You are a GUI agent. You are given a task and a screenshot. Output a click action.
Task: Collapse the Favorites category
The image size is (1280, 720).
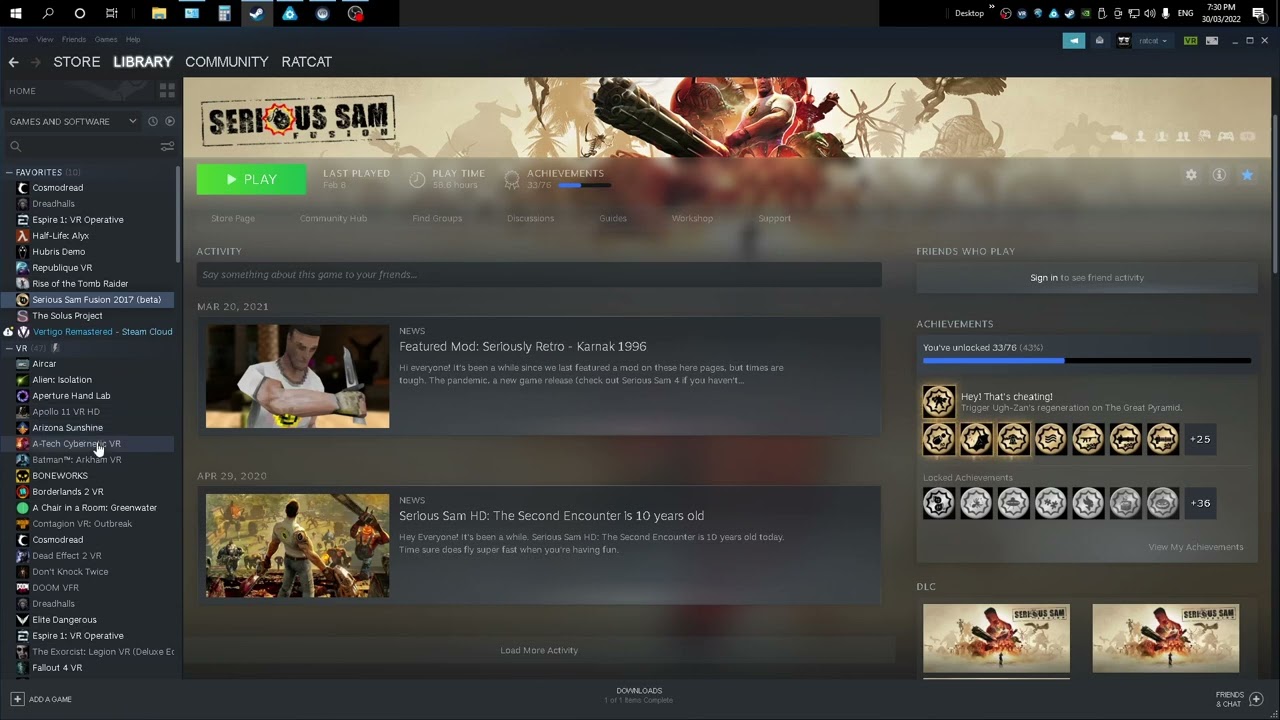tap(9, 172)
